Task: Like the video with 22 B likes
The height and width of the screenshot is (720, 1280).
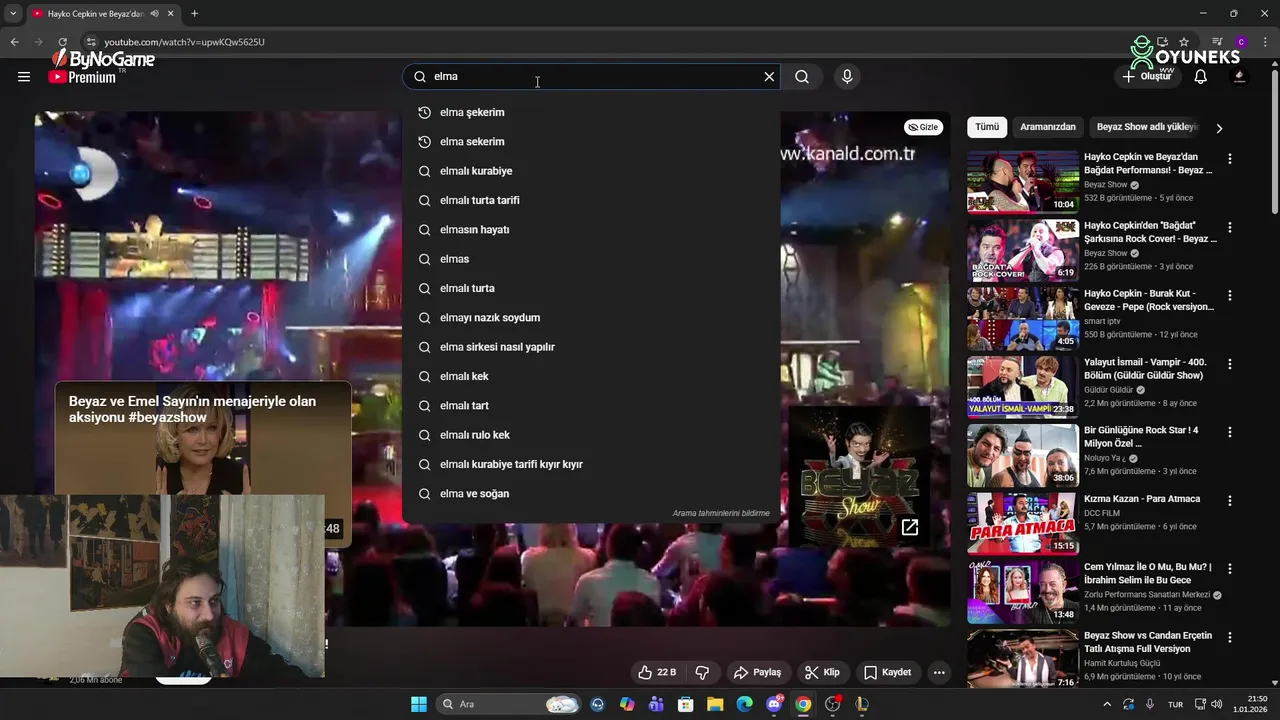Action: [658, 672]
